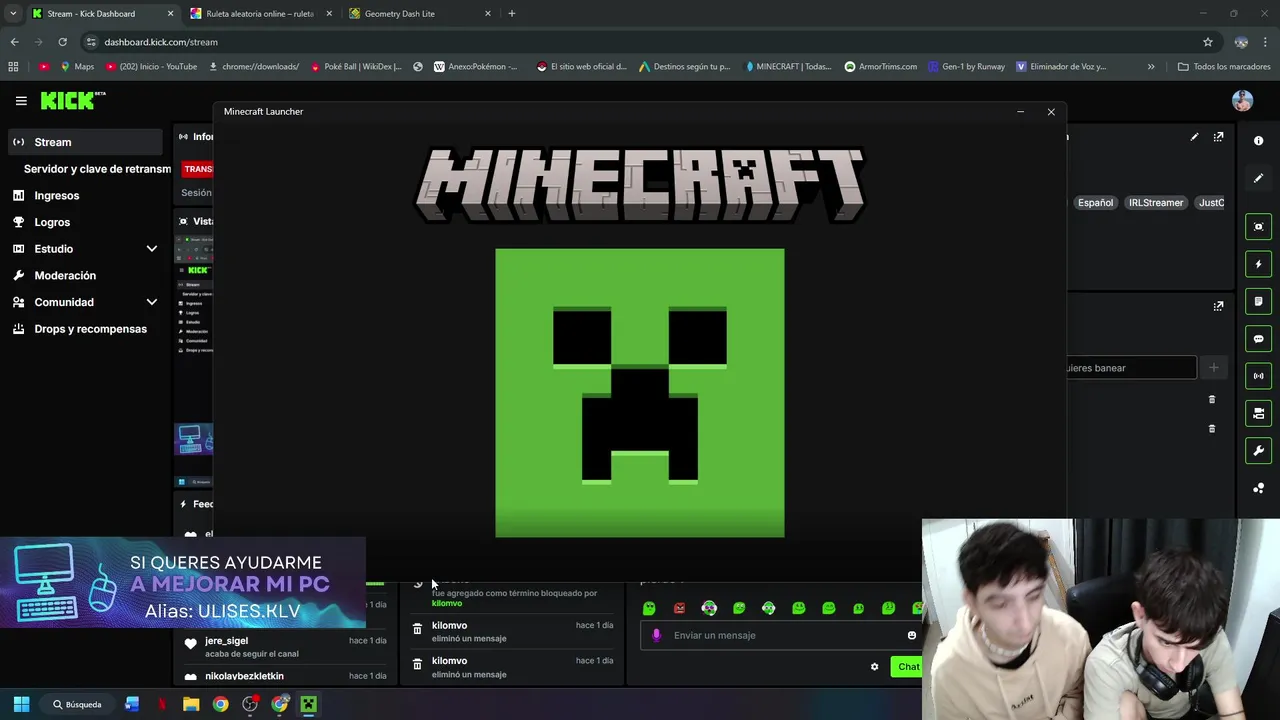This screenshot has width=1280, height=720.
Task: Open the profile avatar on Kick header
Action: [1242, 100]
